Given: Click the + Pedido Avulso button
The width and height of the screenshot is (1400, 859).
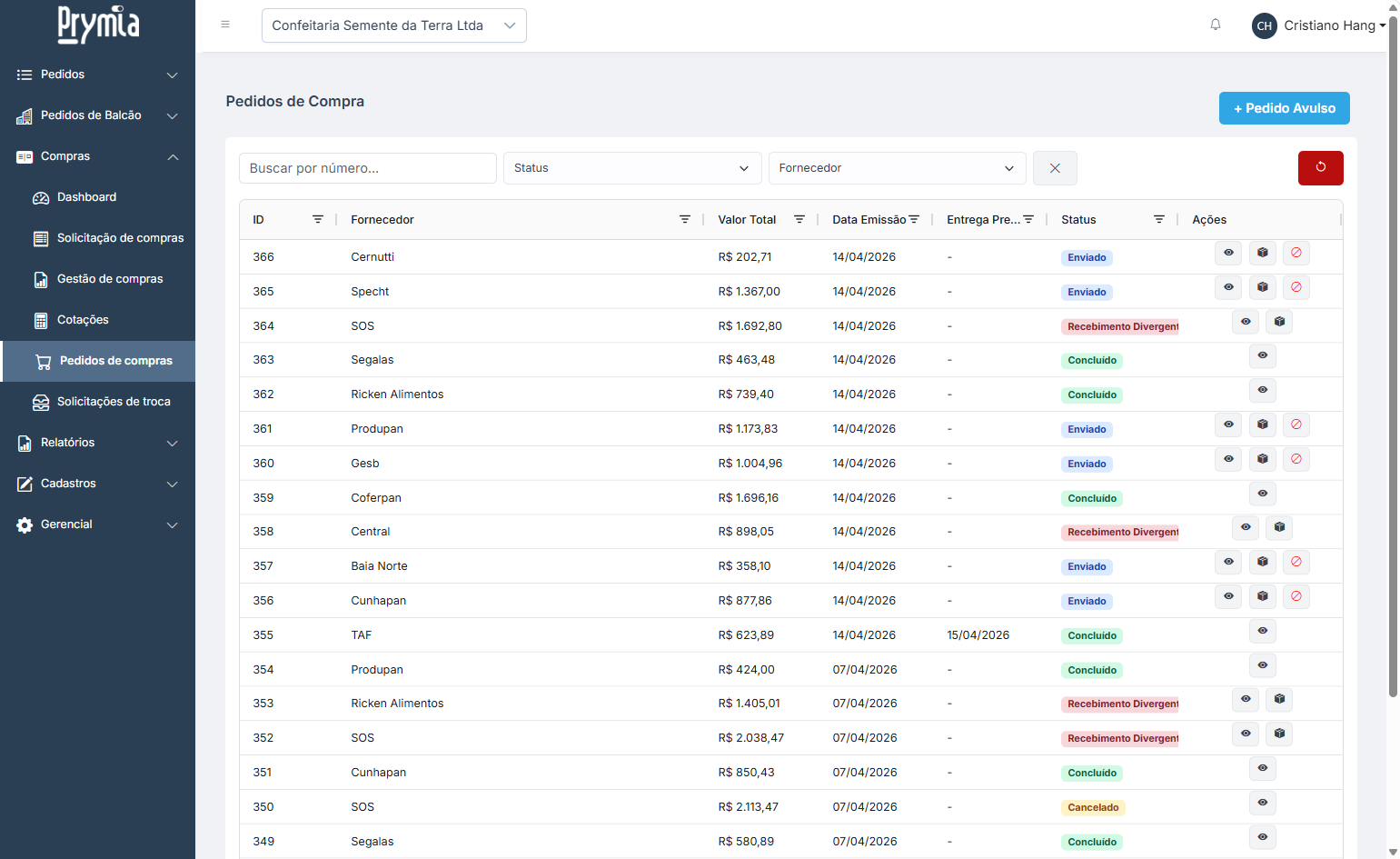Looking at the screenshot, I should click(x=1284, y=108).
